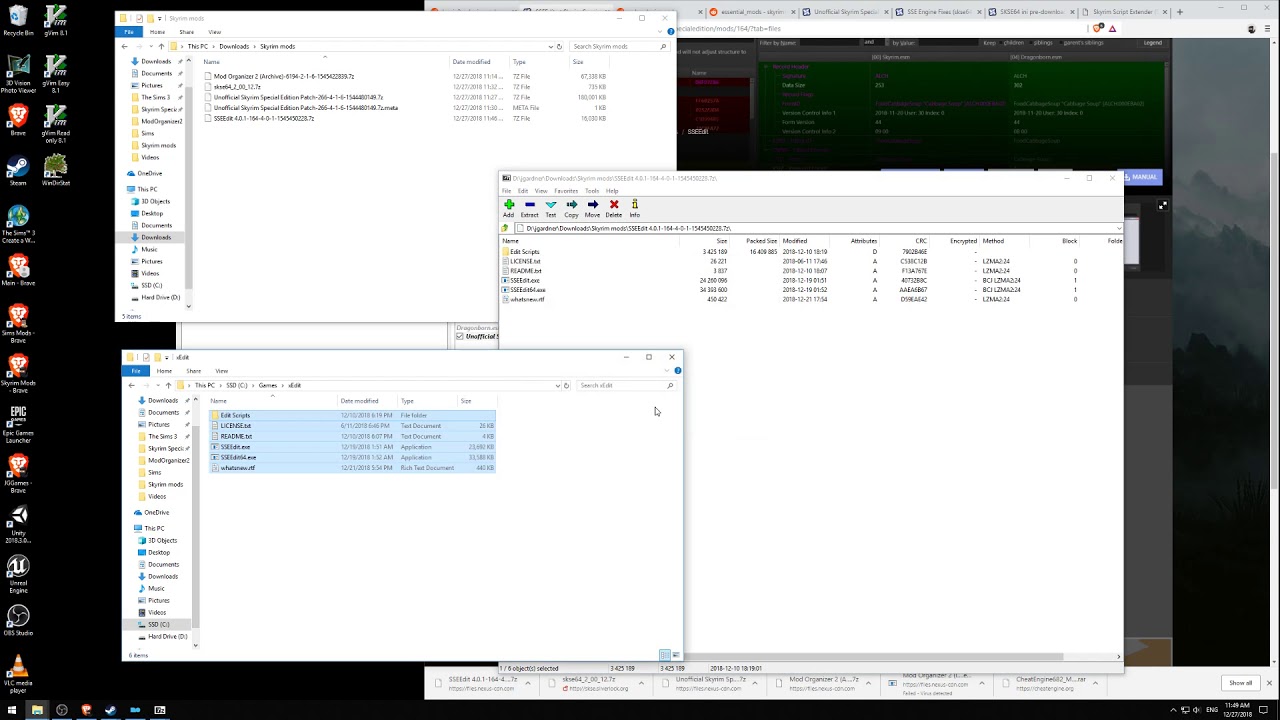1280x720 pixels.
Task: Select whatsnew.rtf in the xEdit folder
Action: 238,468
